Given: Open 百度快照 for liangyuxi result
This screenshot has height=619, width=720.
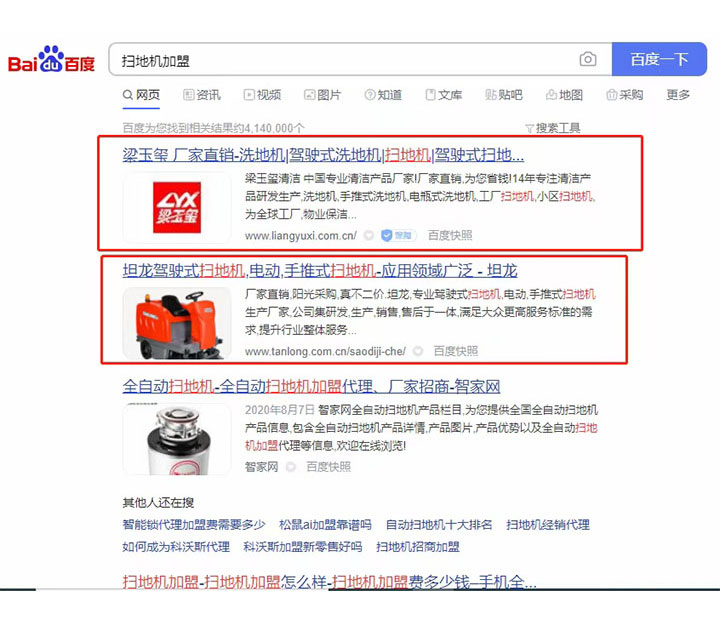Looking at the screenshot, I should (x=450, y=236).
